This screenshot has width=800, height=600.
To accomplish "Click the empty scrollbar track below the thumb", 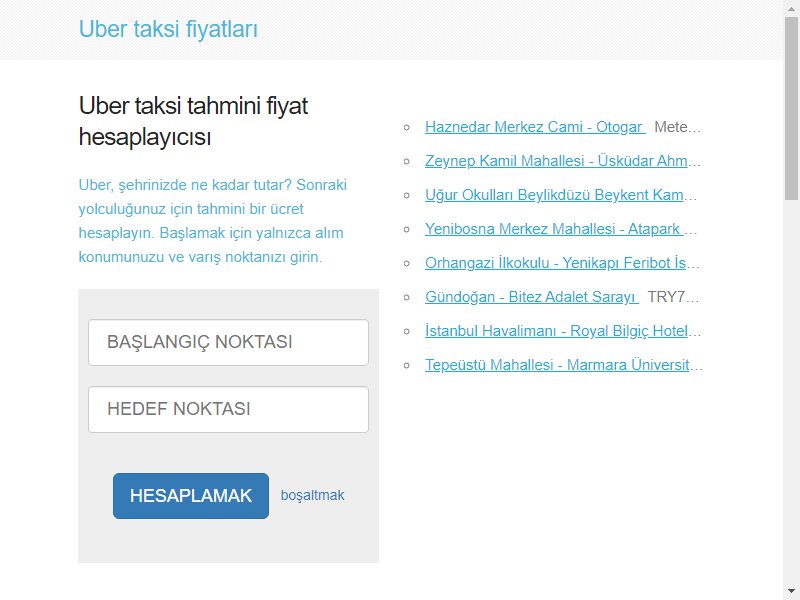I will point(791,392).
